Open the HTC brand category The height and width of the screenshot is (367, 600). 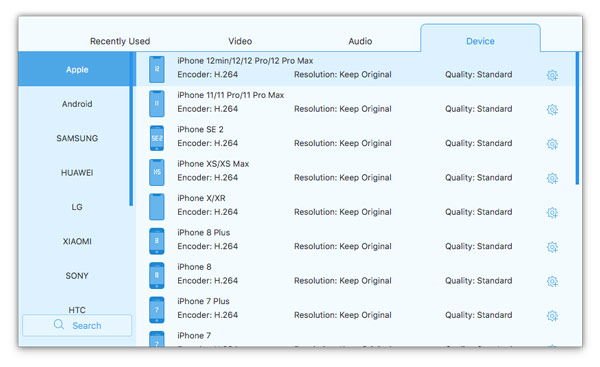click(x=77, y=309)
